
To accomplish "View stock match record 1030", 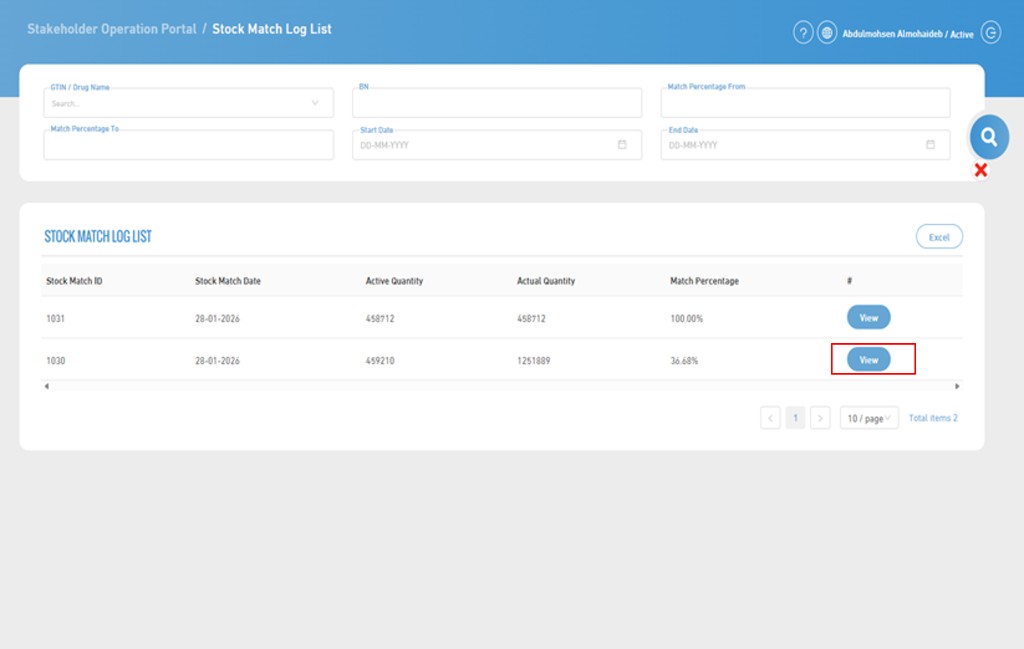I will click(868, 360).
